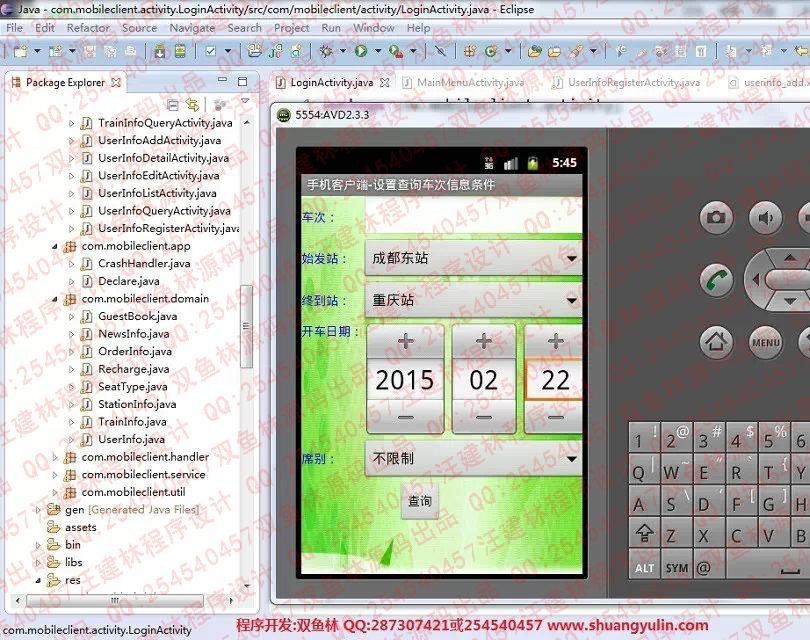
Task: Click the emulator volume speaker button
Action: point(765,217)
